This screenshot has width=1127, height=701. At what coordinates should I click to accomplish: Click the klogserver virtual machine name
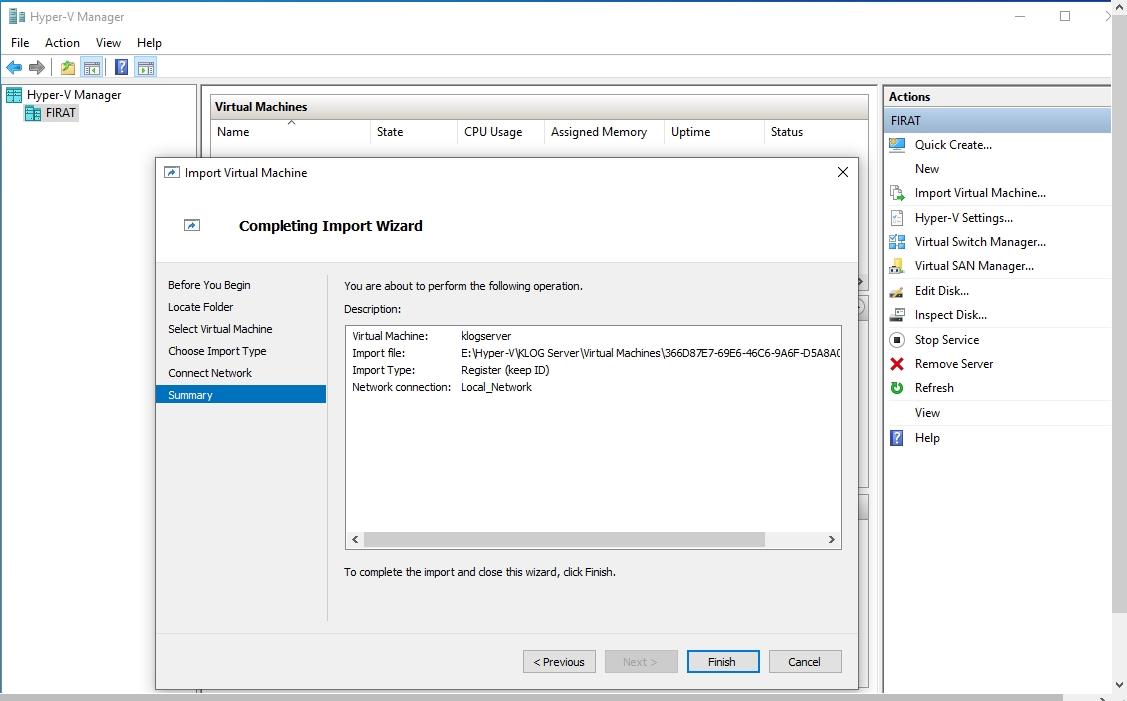486,336
